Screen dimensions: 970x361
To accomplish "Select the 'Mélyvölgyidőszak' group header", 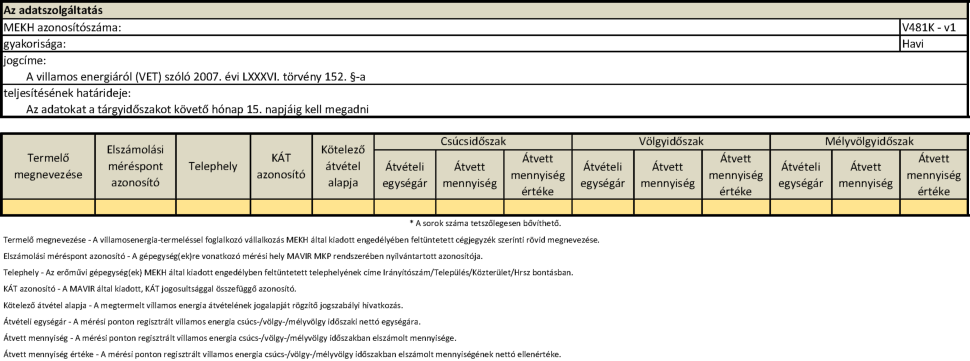I will (x=869, y=142).
